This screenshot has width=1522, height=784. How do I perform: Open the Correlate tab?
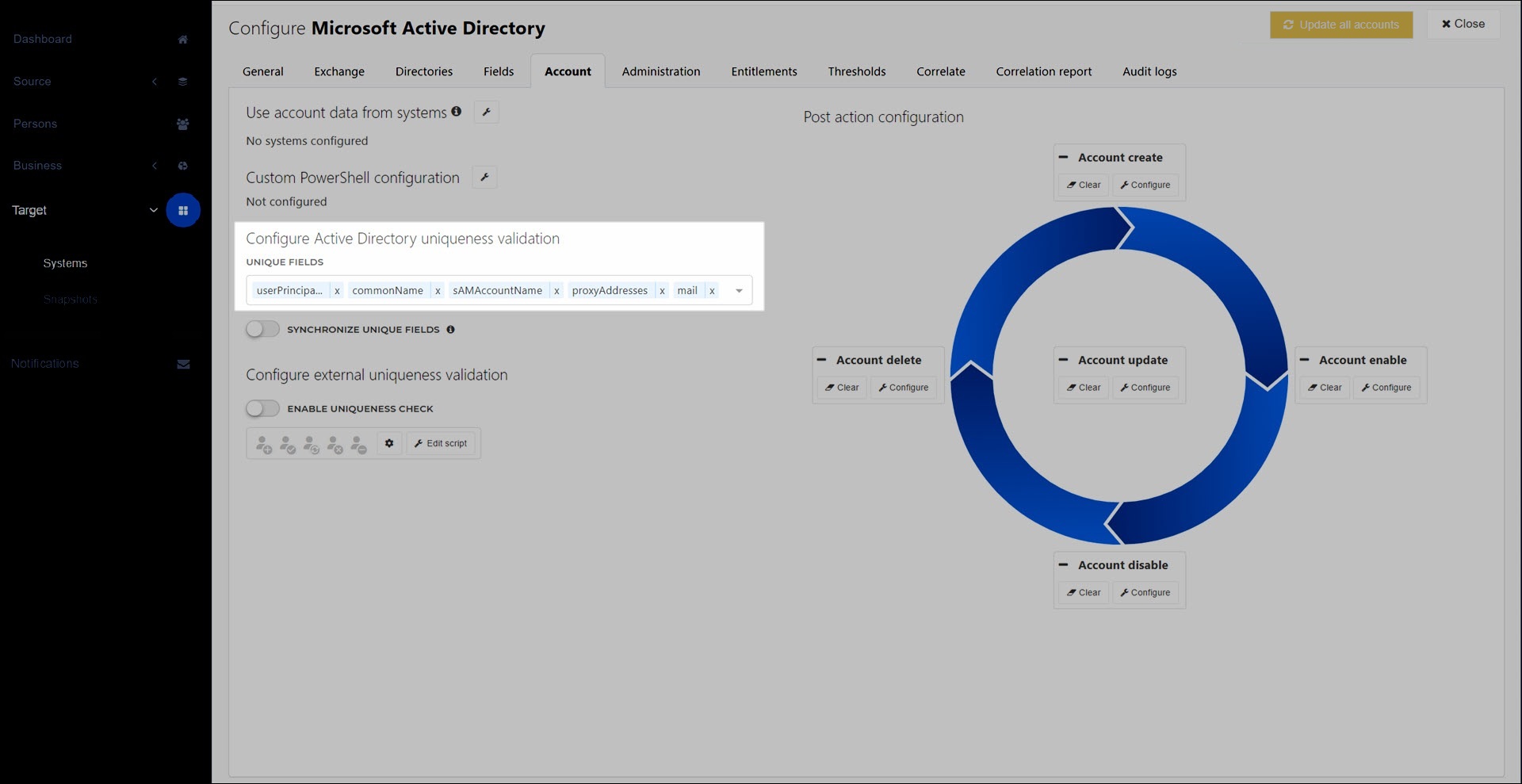[x=941, y=71]
